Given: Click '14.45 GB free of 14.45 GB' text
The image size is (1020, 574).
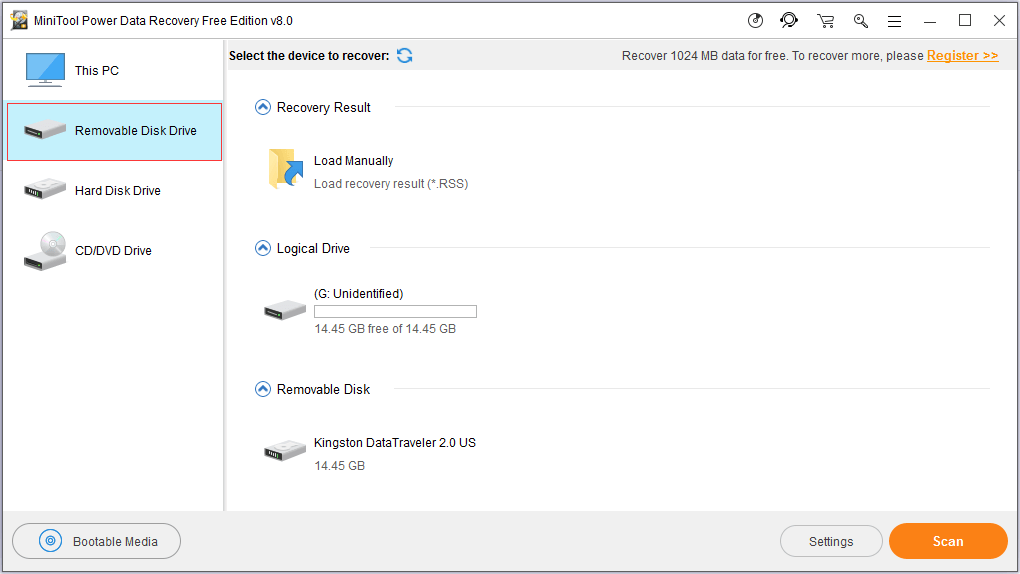Looking at the screenshot, I should [x=385, y=329].
